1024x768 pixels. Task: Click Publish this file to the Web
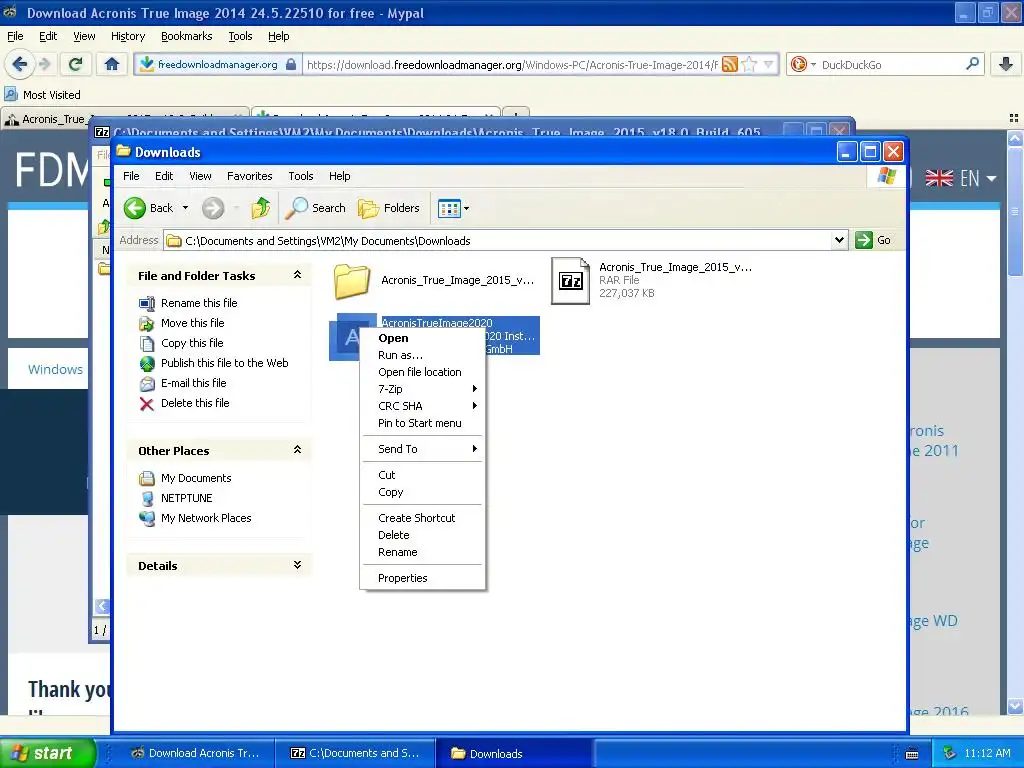click(225, 363)
